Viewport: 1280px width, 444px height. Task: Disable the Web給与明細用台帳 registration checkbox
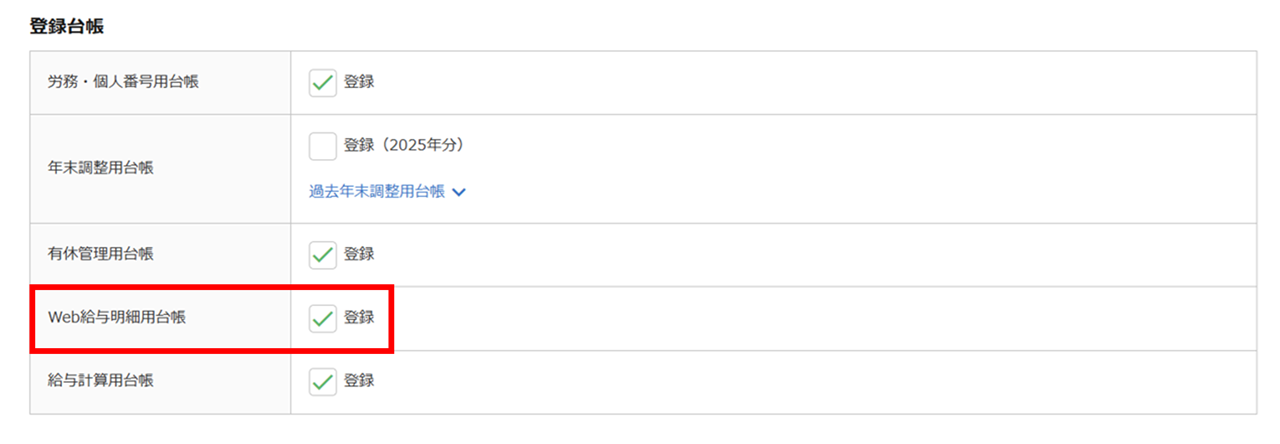click(322, 318)
